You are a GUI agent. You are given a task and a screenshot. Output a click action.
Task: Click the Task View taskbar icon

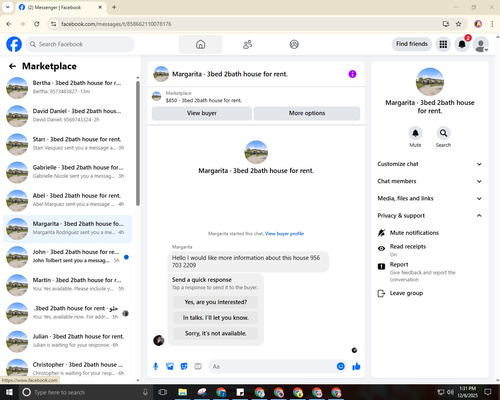click(163, 392)
